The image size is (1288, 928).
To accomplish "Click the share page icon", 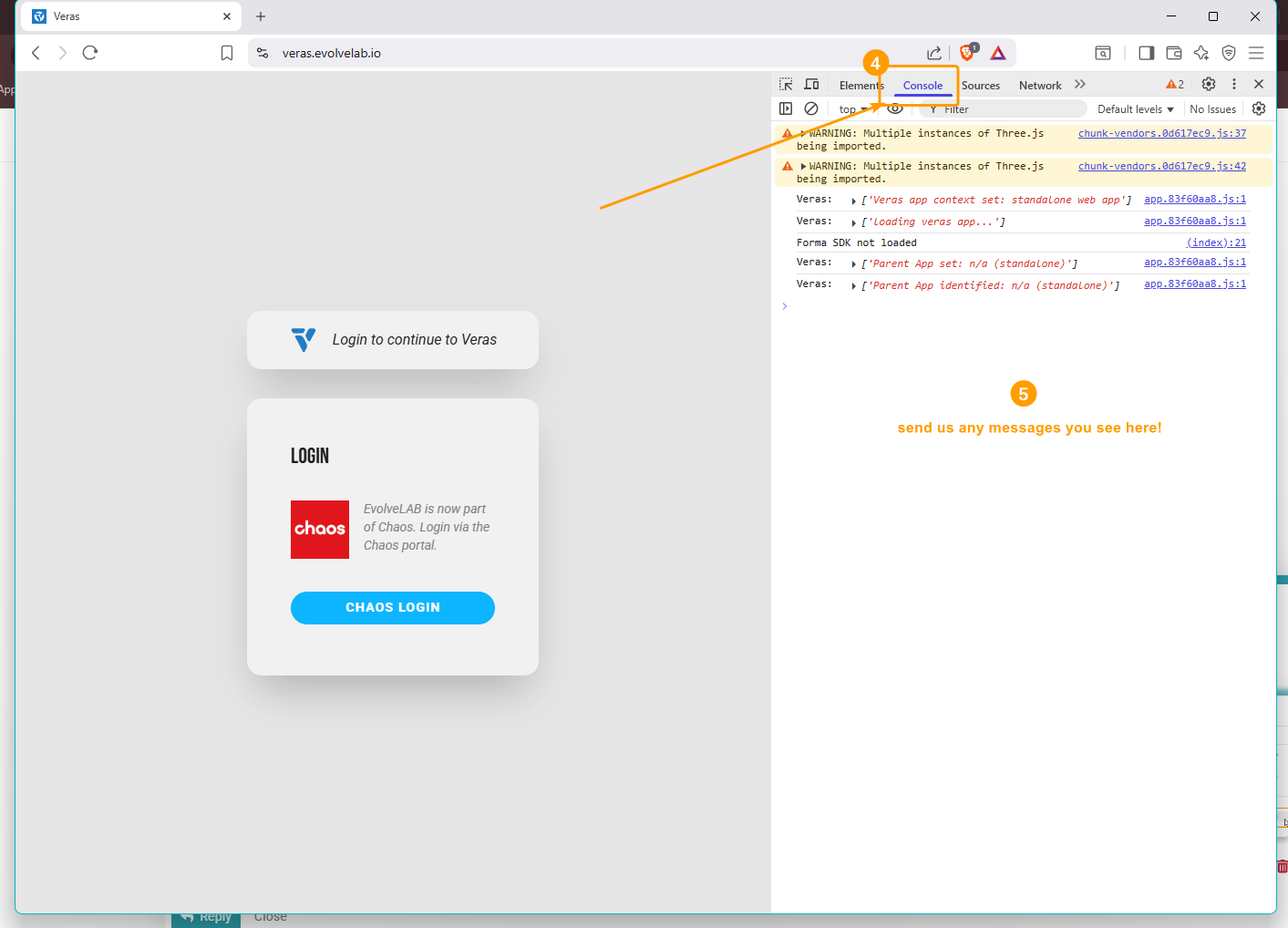I will 934,53.
